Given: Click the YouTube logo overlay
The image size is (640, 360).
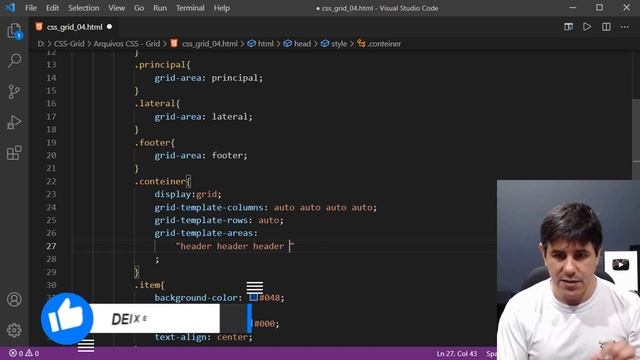Looking at the screenshot, I should pyautogui.click(x=620, y=264).
